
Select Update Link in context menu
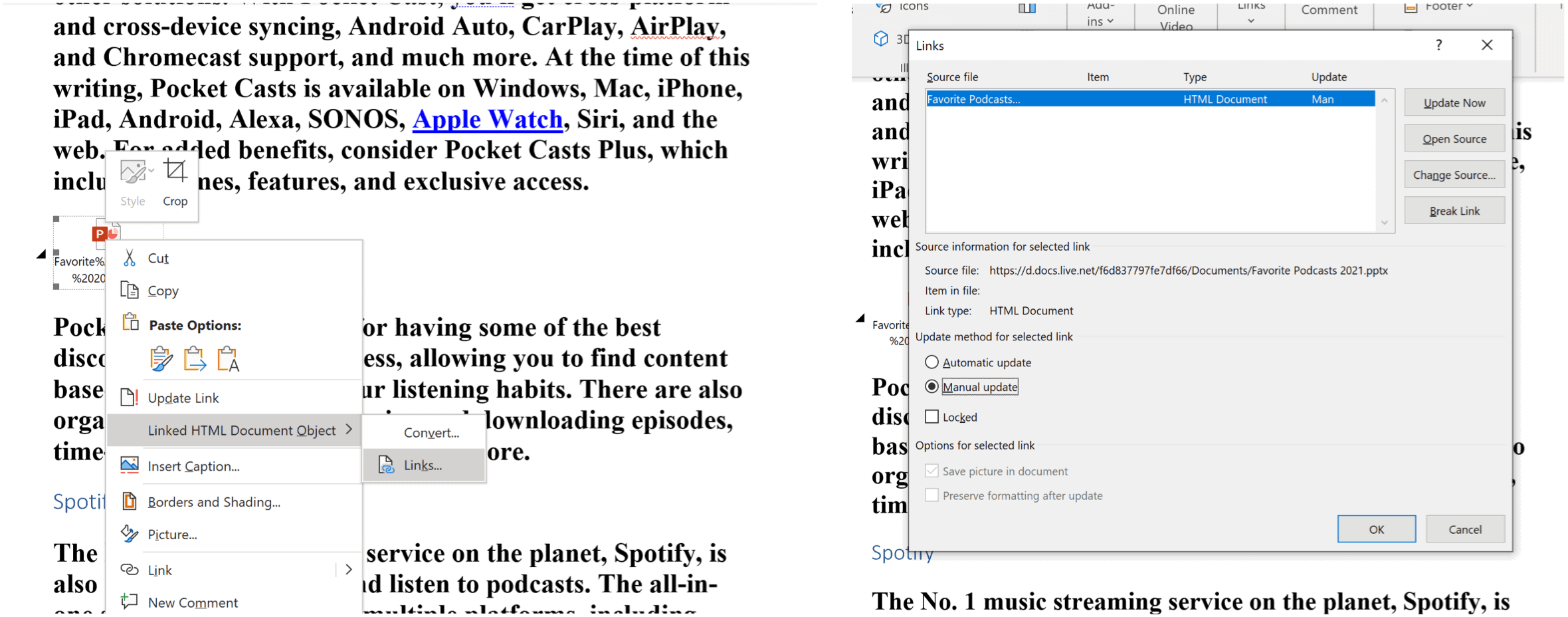[x=183, y=398]
